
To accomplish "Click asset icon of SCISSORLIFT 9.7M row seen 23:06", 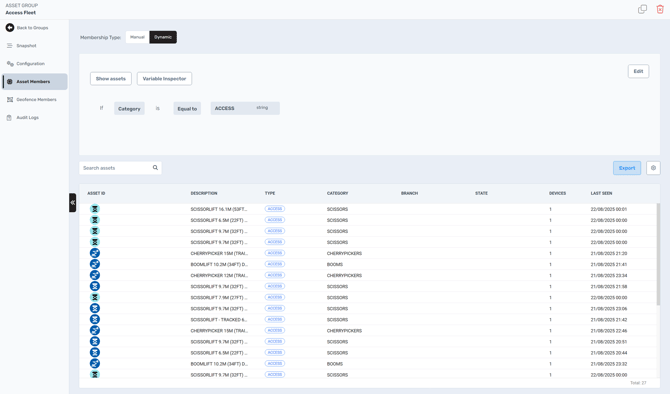I will point(95,309).
